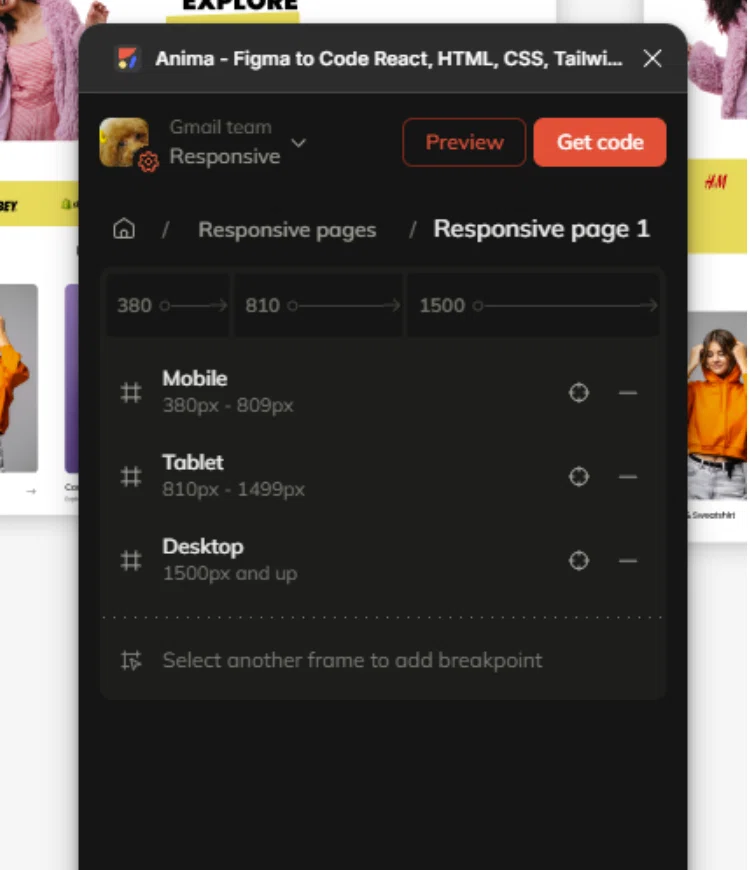750x870 pixels.
Task: Remove the Desktop breakpoint
Action: tap(627, 560)
